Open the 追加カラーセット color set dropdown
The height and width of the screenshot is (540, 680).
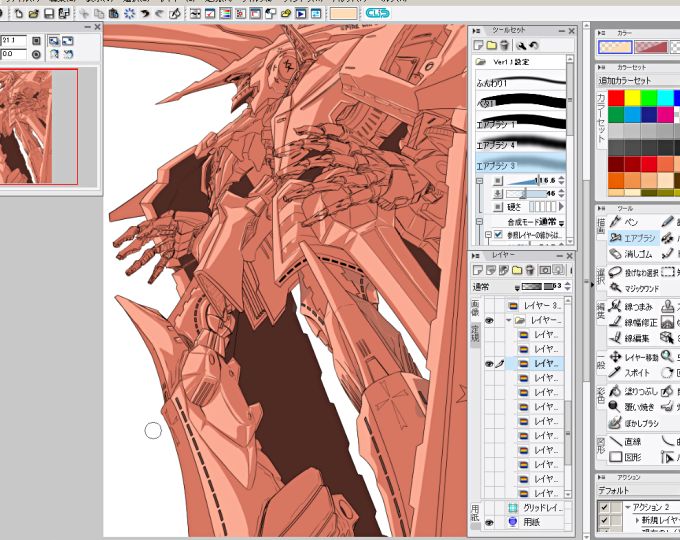[638, 81]
